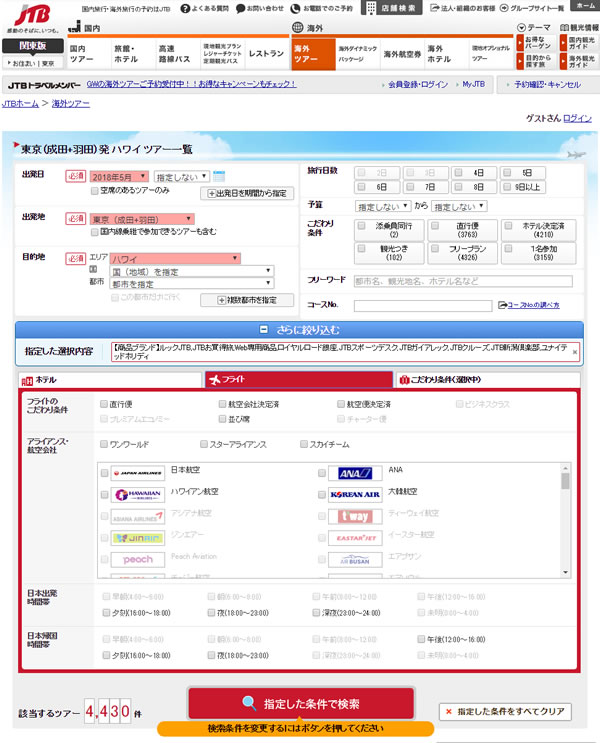This screenshot has height=743, width=600.
Task: Tick the 直行便 flight preference checkbox
Action: point(104,404)
